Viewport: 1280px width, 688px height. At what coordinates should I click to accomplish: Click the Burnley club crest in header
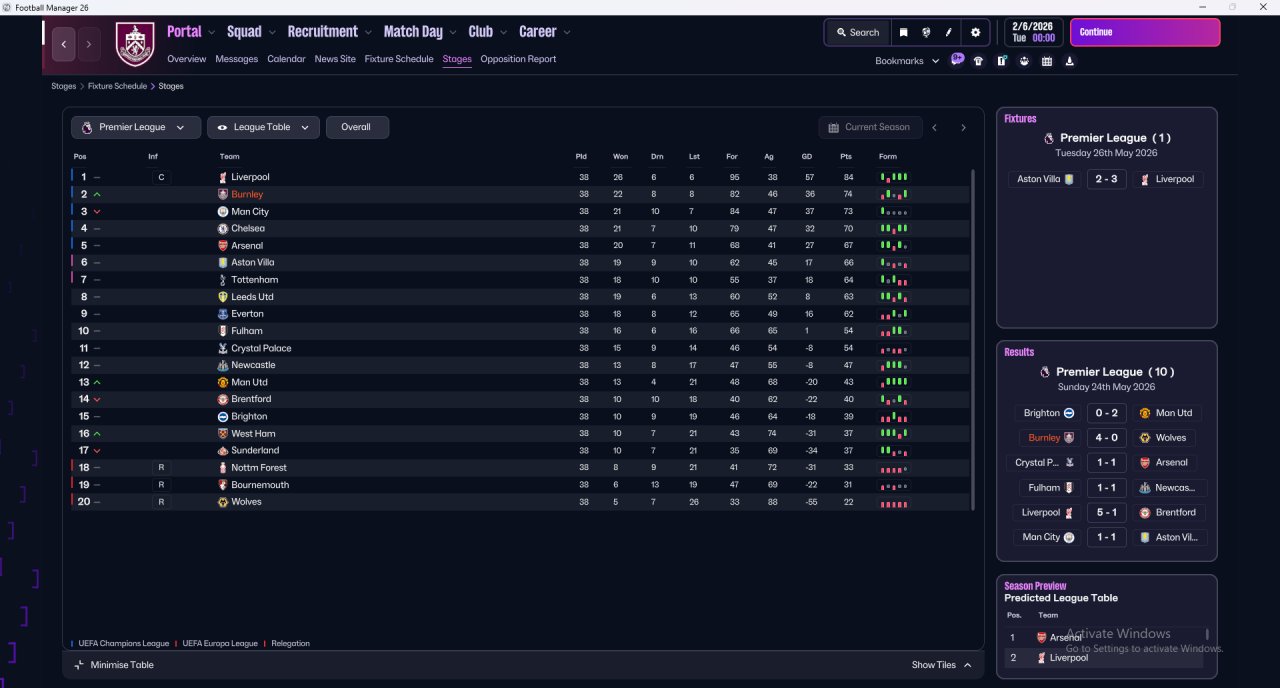point(135,45)
